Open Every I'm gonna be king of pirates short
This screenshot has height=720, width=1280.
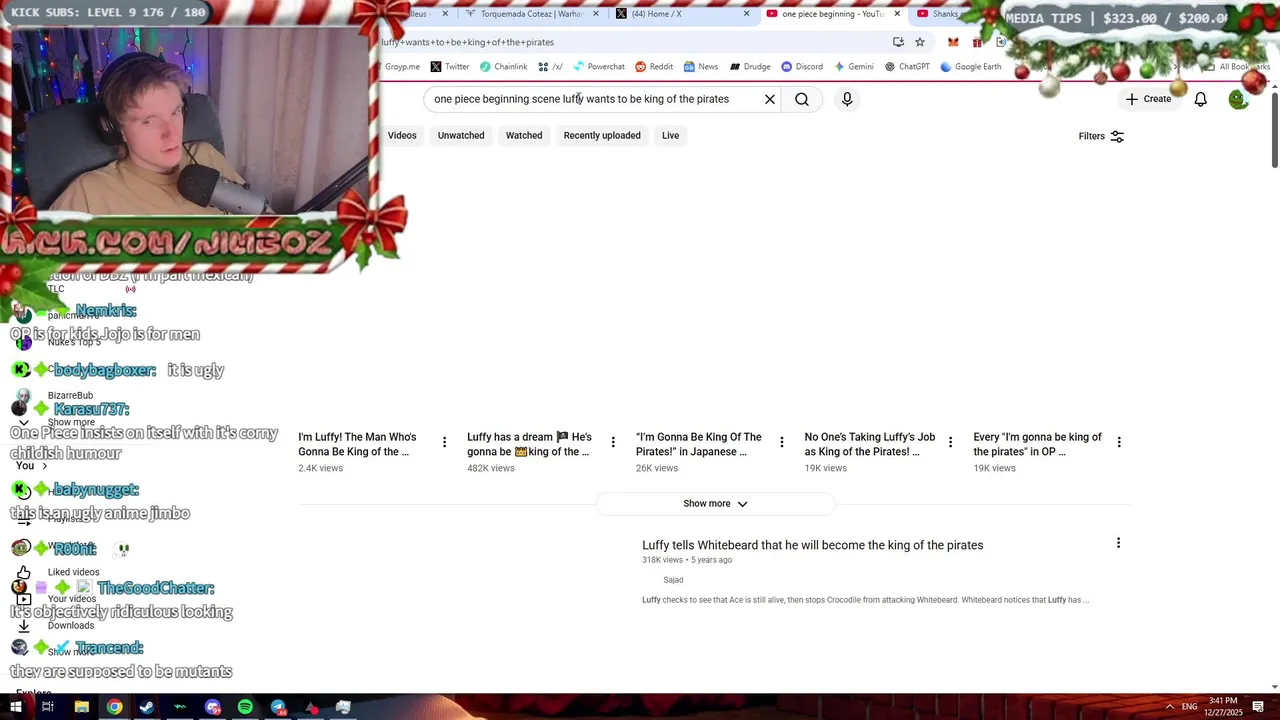[1037, 444]
